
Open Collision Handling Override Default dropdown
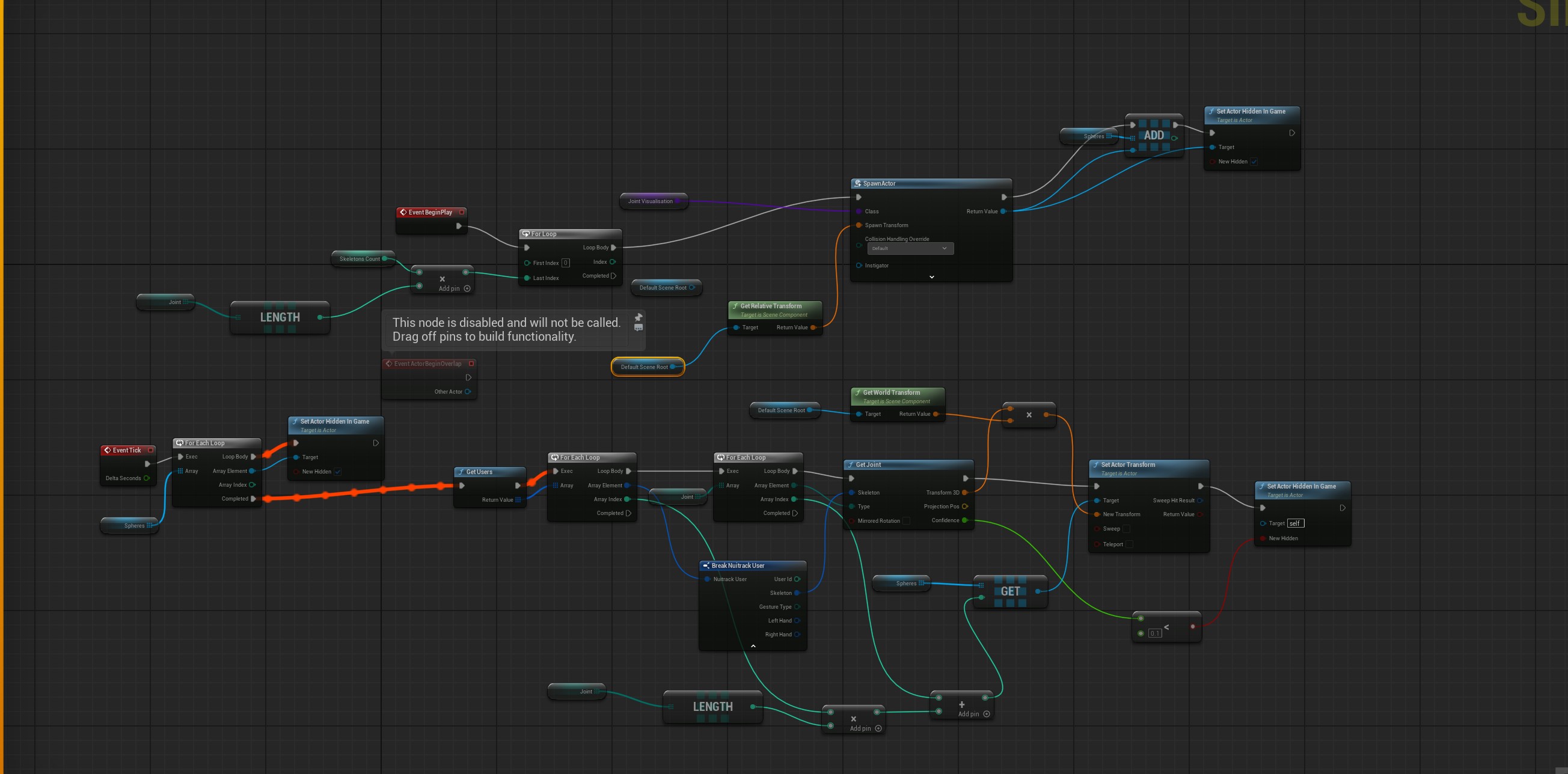pos(910,248)
